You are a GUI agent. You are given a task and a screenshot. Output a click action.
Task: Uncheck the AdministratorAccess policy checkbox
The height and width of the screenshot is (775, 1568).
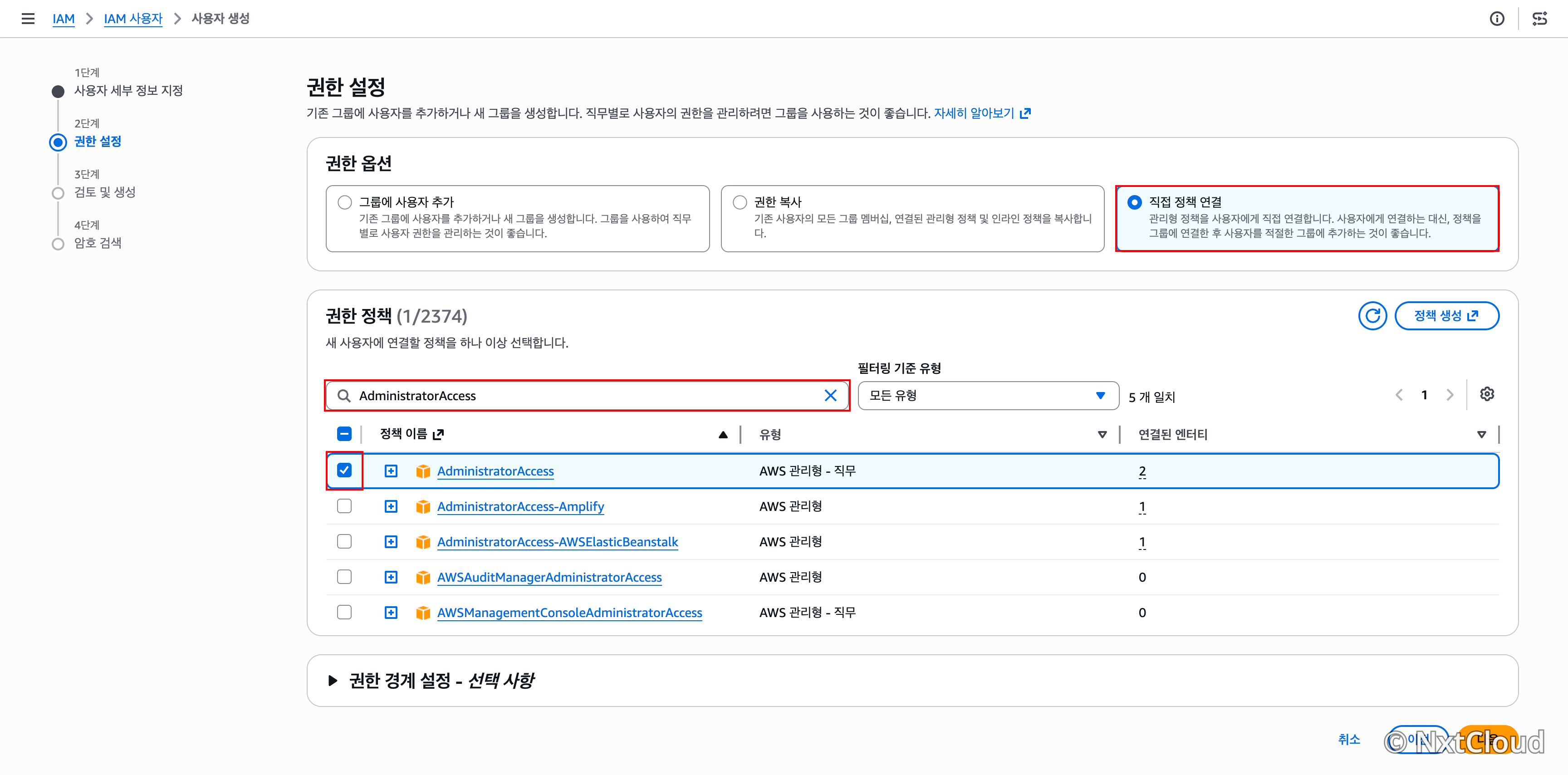click(344, 470)
